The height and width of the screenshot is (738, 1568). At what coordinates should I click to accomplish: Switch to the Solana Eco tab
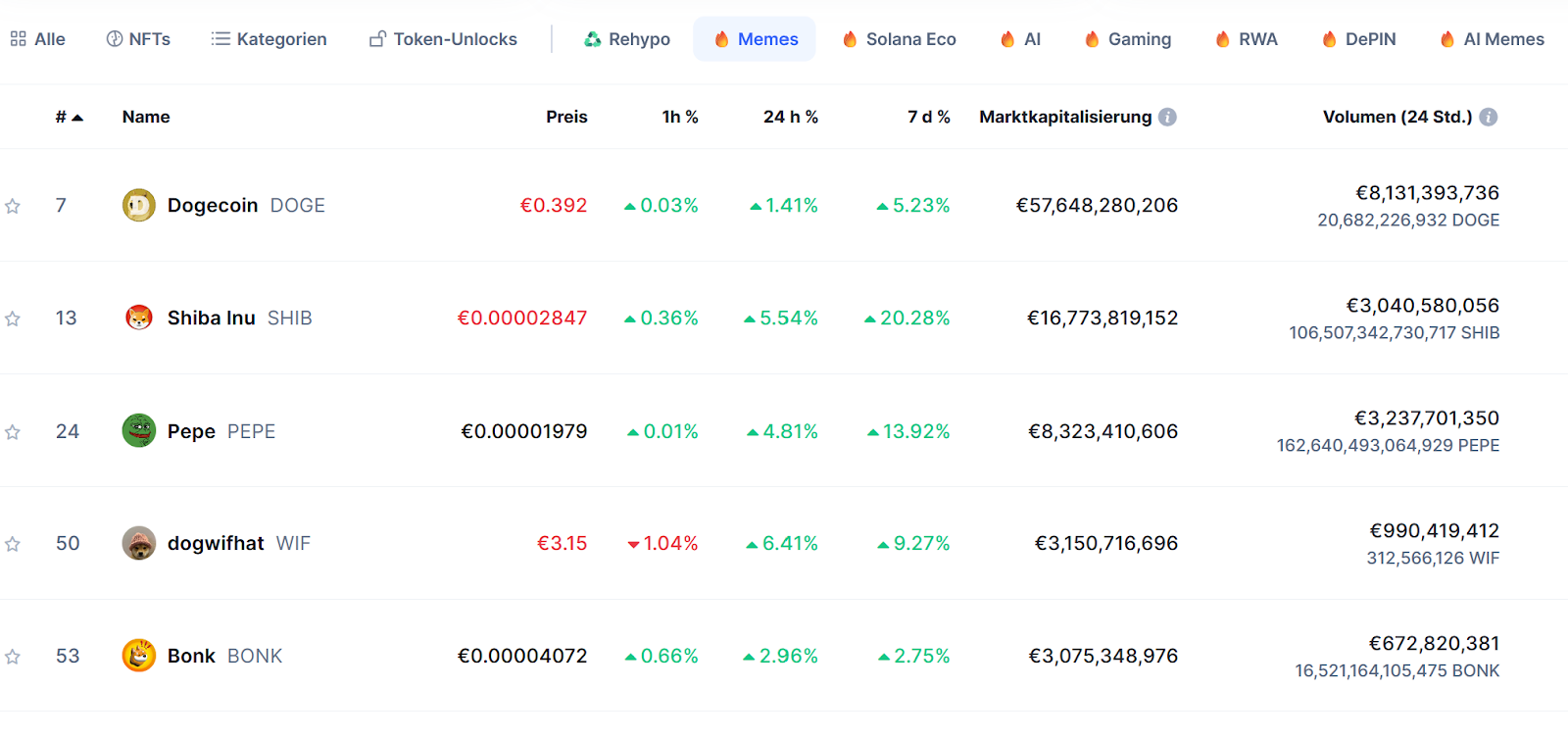pos(899,39)
